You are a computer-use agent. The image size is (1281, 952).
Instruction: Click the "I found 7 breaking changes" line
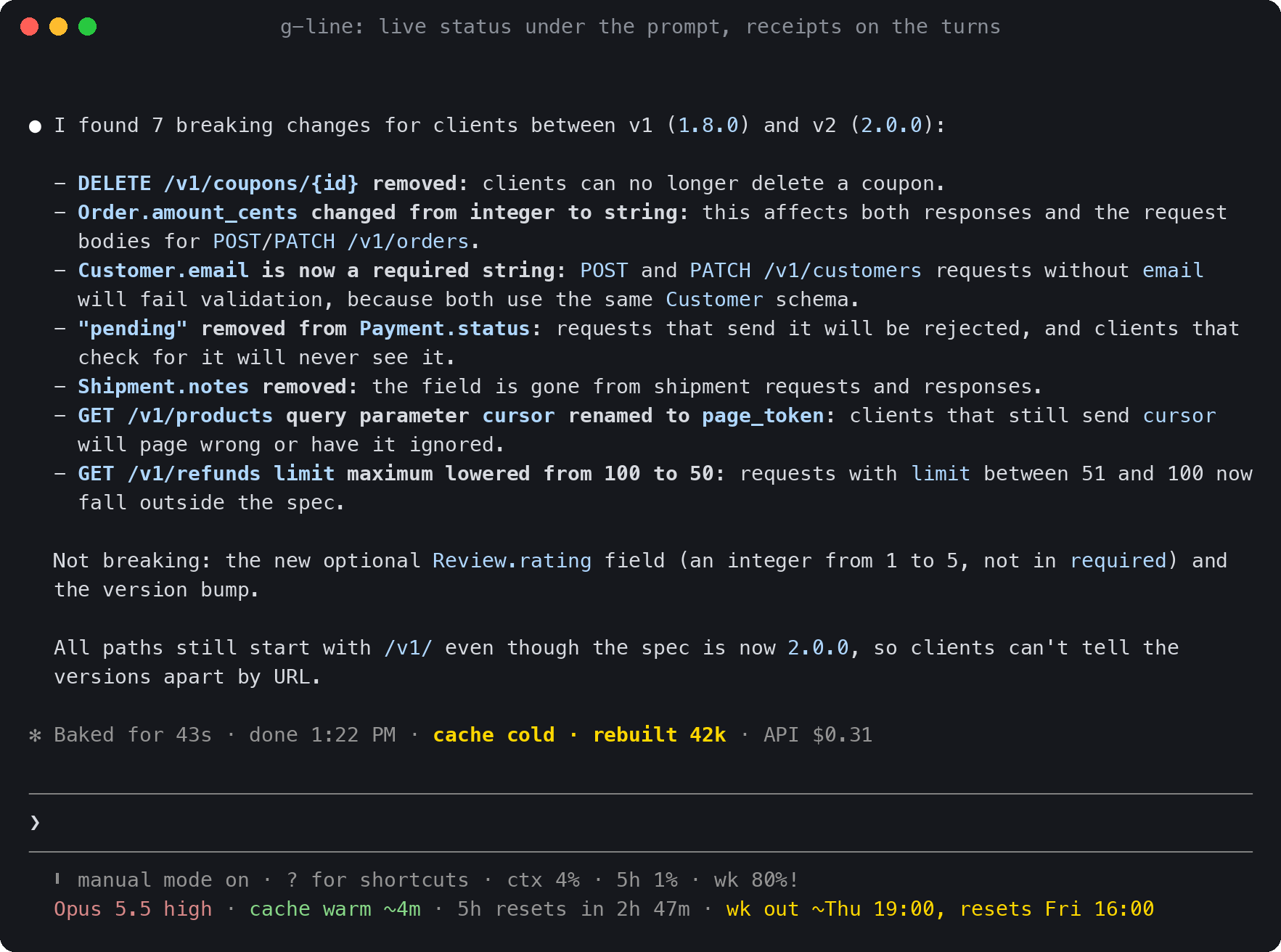pos(500,126)
